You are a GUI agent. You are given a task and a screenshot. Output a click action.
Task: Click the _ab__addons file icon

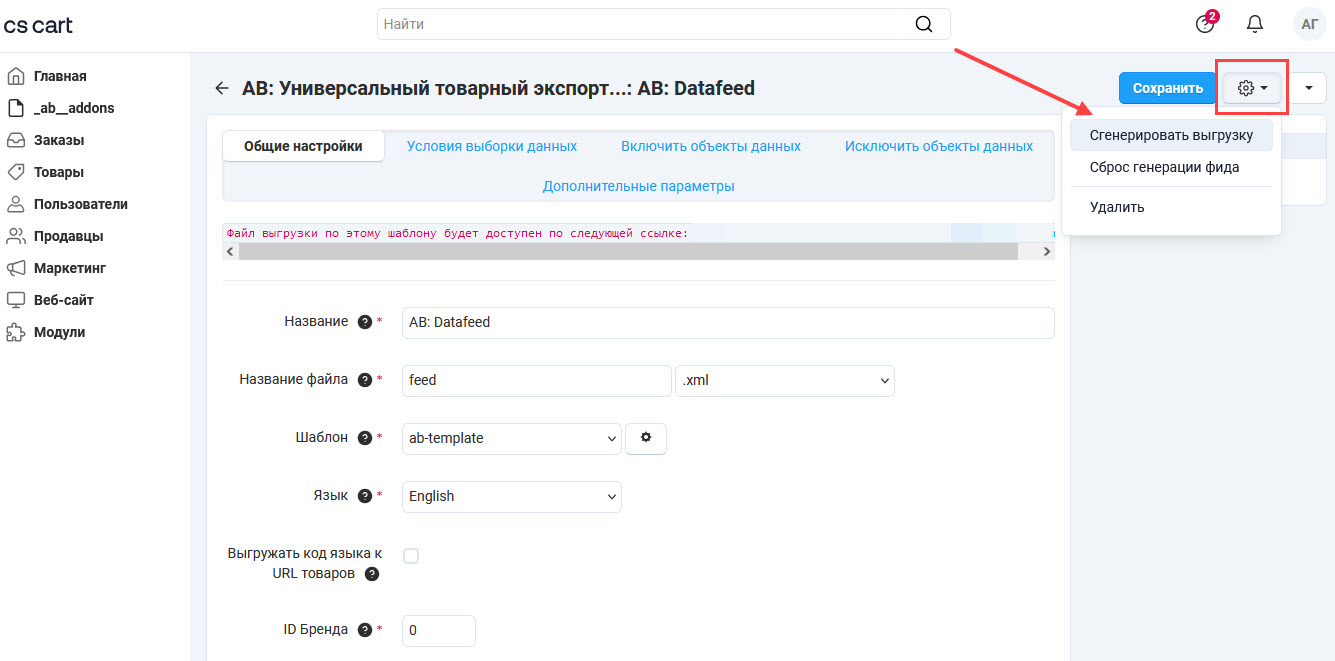(x=16, y=108)
